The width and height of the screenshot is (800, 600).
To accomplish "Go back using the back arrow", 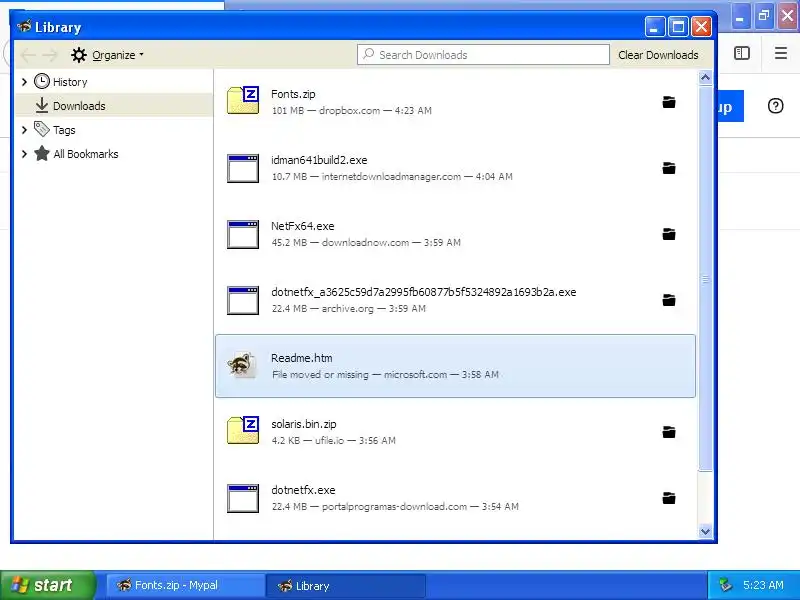I will click(x=28, y=55).
